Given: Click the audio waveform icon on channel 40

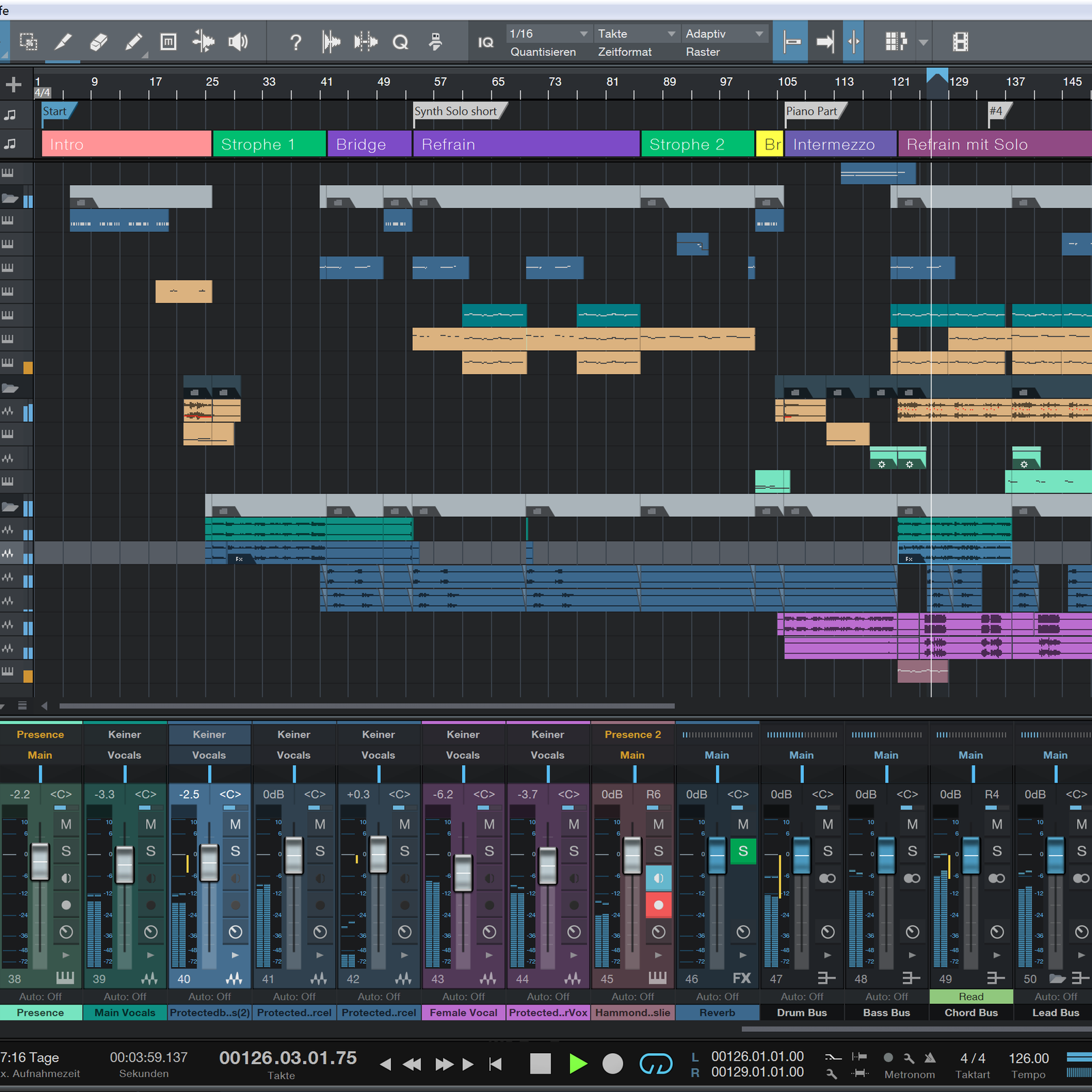Looking at the screenshot, I should 234,978.
